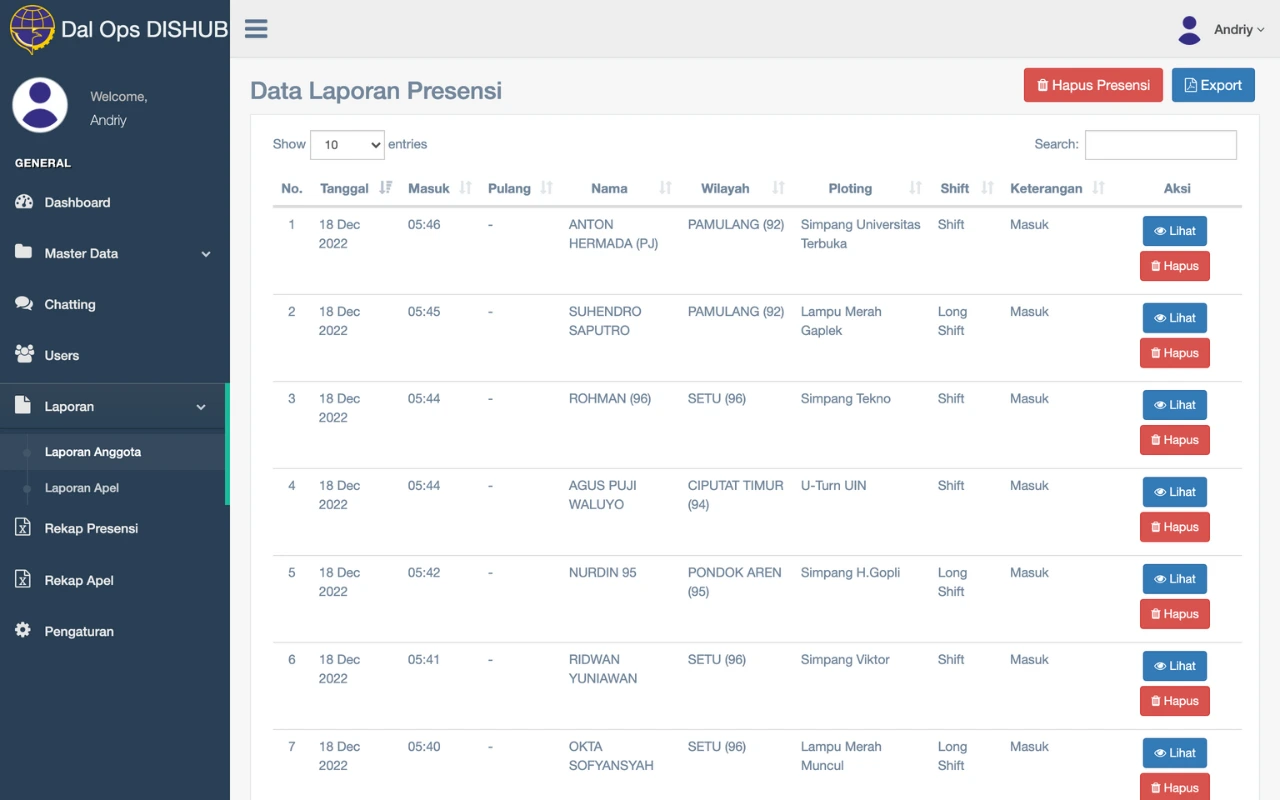Image resolution: width=1280 pixels, height=800 pixels.
Task: Sort table by Nama column
Action: [x=609, y=188]
